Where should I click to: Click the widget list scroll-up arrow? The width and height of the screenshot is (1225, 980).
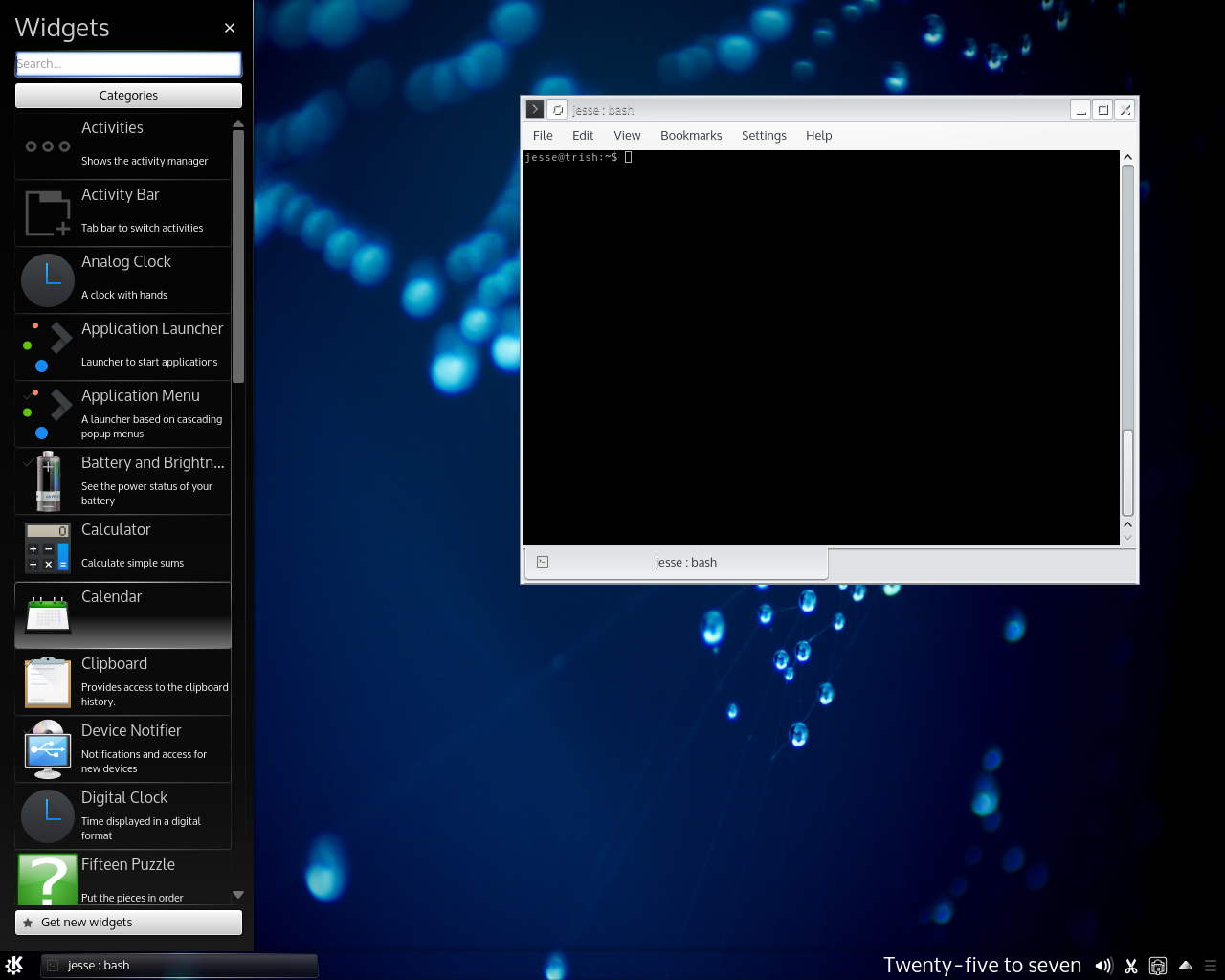point(238,123)
